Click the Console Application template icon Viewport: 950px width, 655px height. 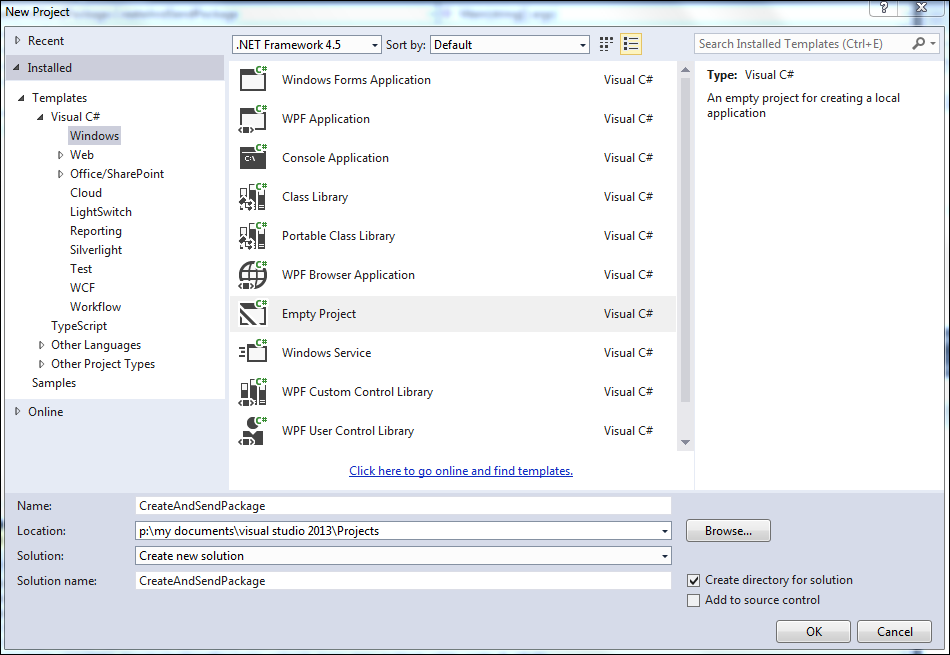coord(253,158)
